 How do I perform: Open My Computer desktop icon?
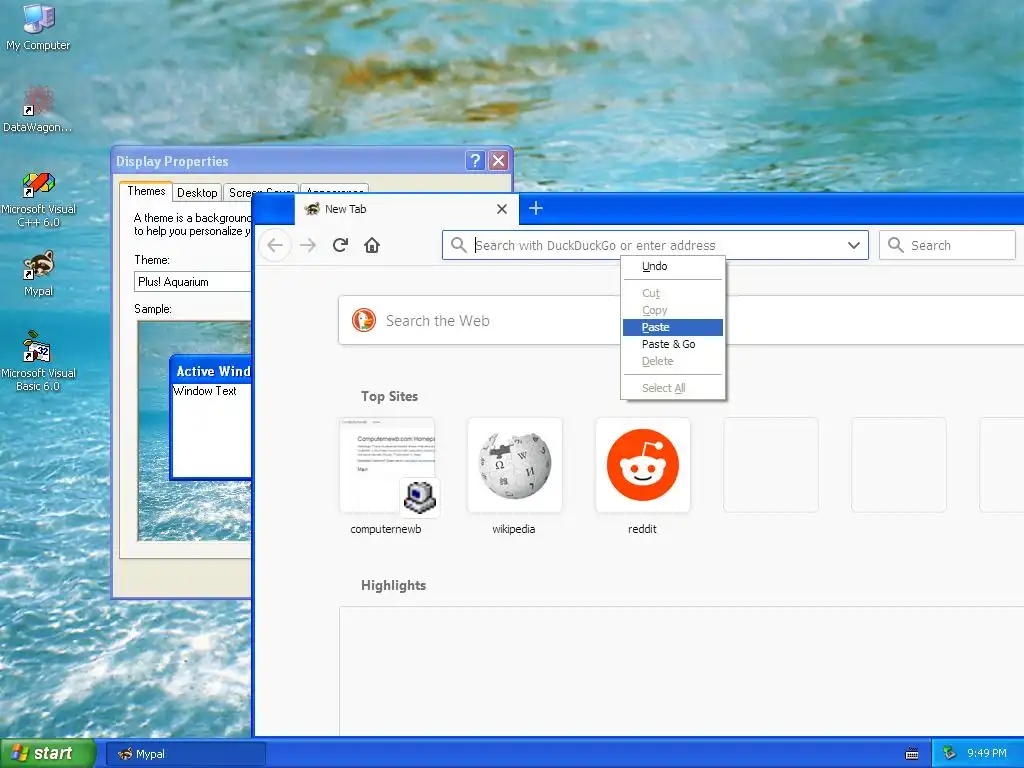pyautogui.click(x=39, y=28)
